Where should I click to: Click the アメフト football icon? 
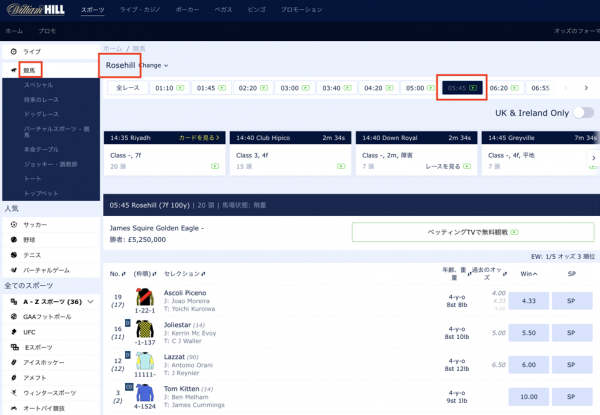(14, 378)
